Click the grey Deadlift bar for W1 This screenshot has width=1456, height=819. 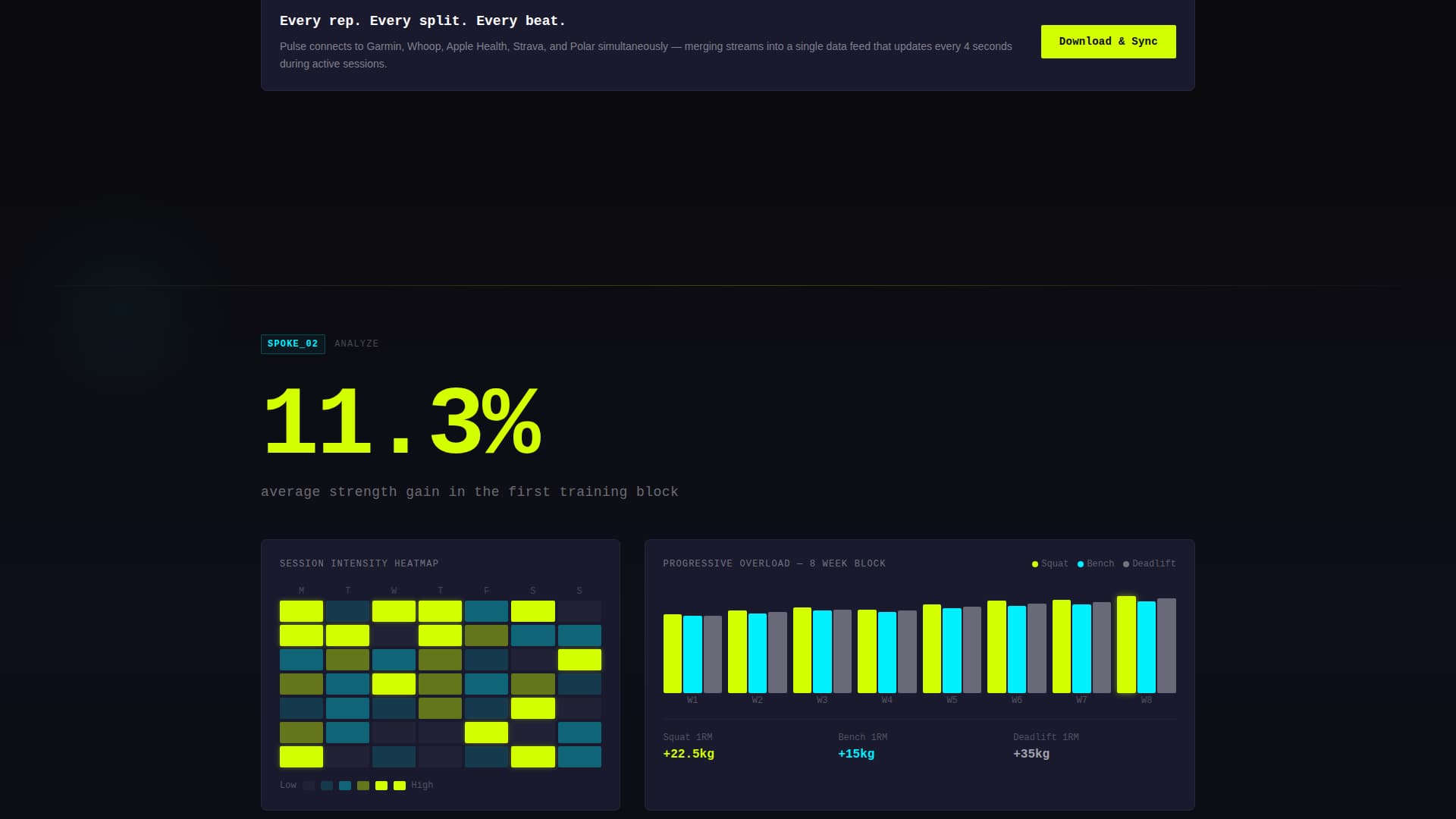pos(713,654)
